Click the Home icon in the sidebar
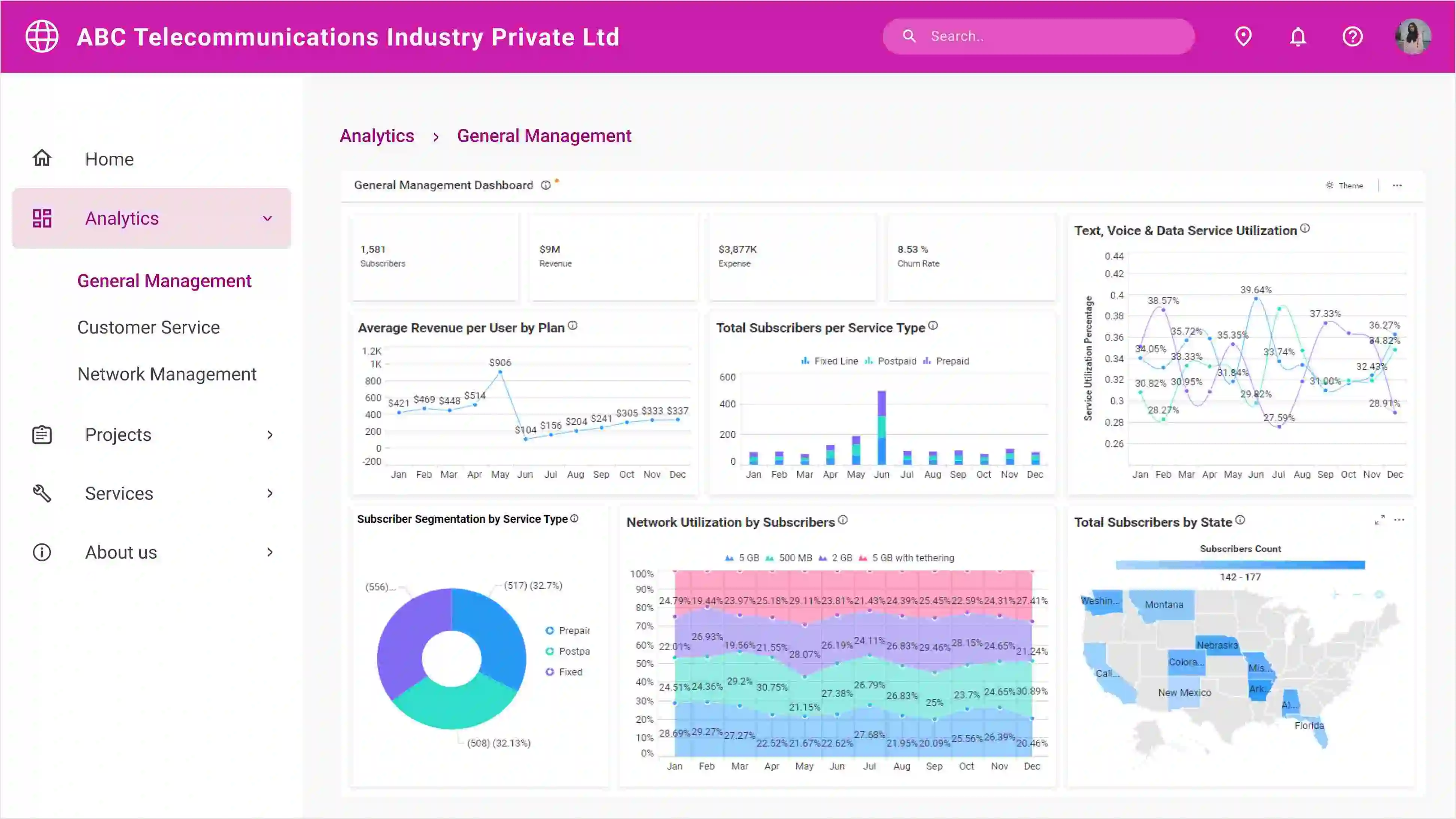 click(41, 157)
